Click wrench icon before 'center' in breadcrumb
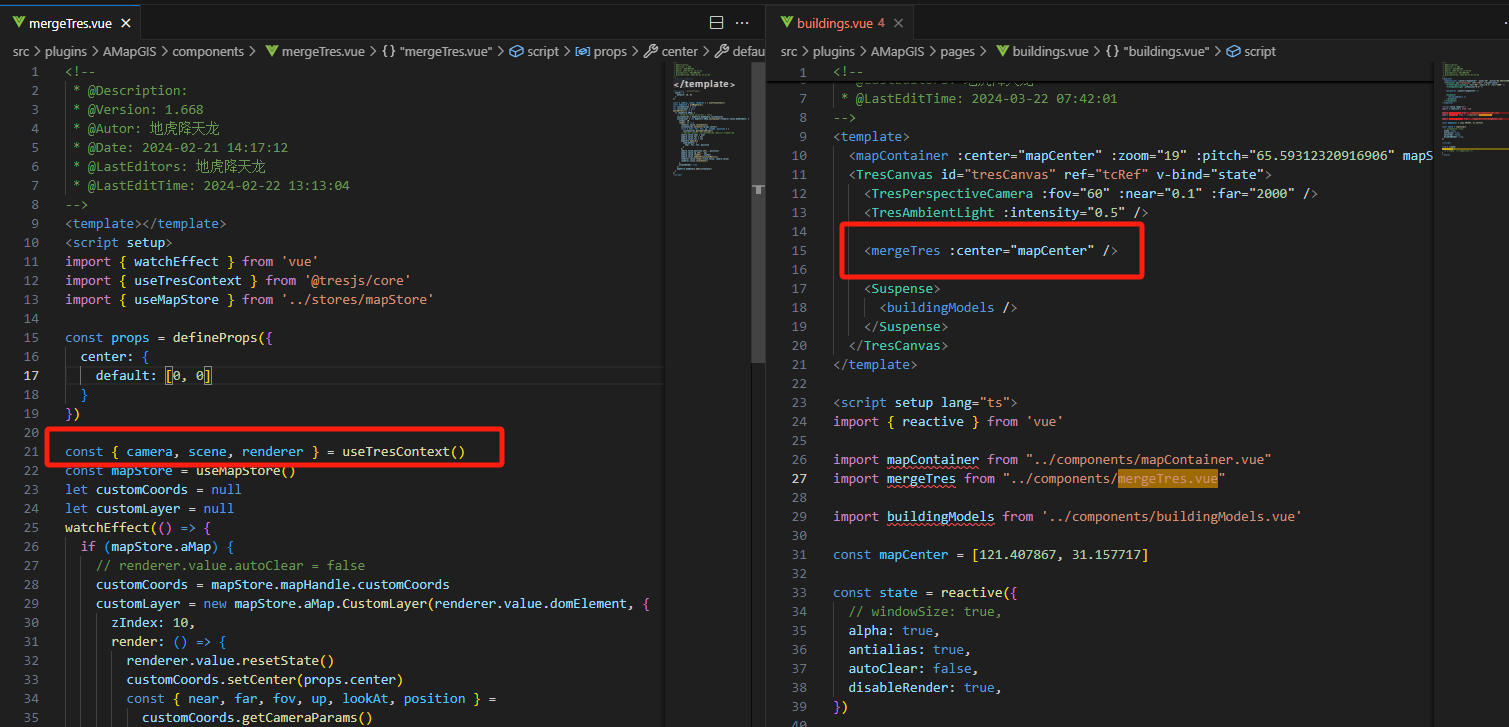 [651, 51]
